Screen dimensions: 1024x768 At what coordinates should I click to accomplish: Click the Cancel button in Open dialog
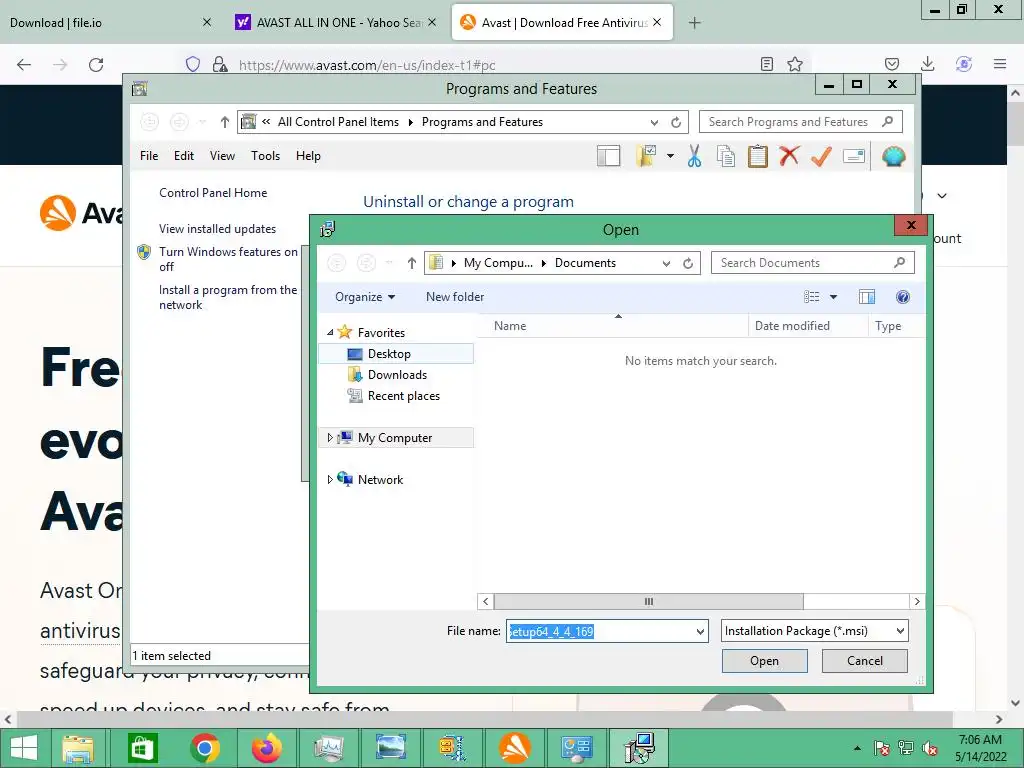(x=865, y=661)
